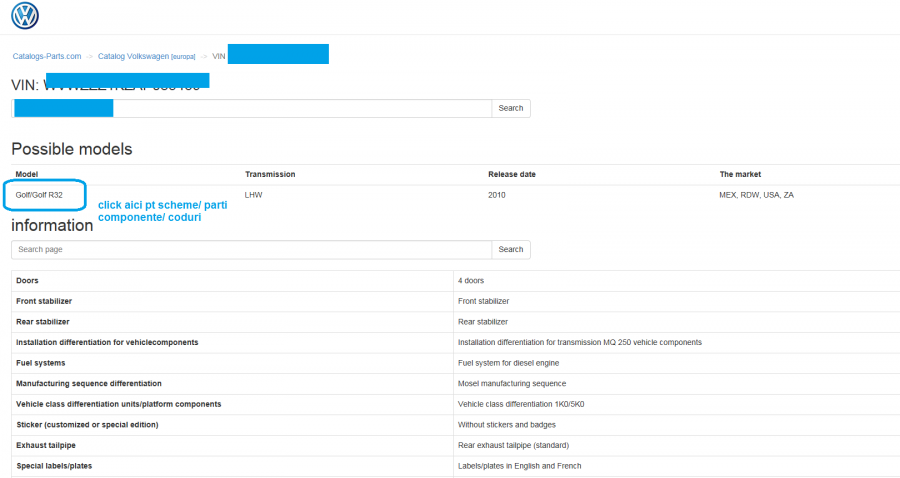Image resolution: width=900 pixels, height=478 pixels.
Task: Click the Front stabilizer row label
Action: pos(44,301)
